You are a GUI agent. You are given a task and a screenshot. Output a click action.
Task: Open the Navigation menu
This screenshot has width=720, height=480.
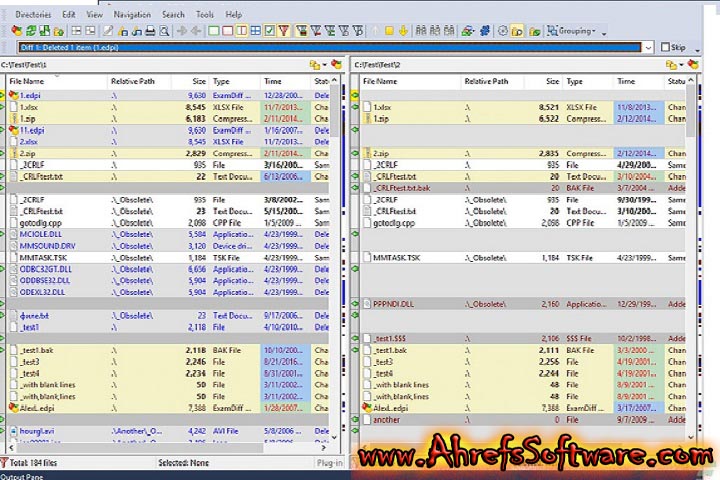point(132,15)
